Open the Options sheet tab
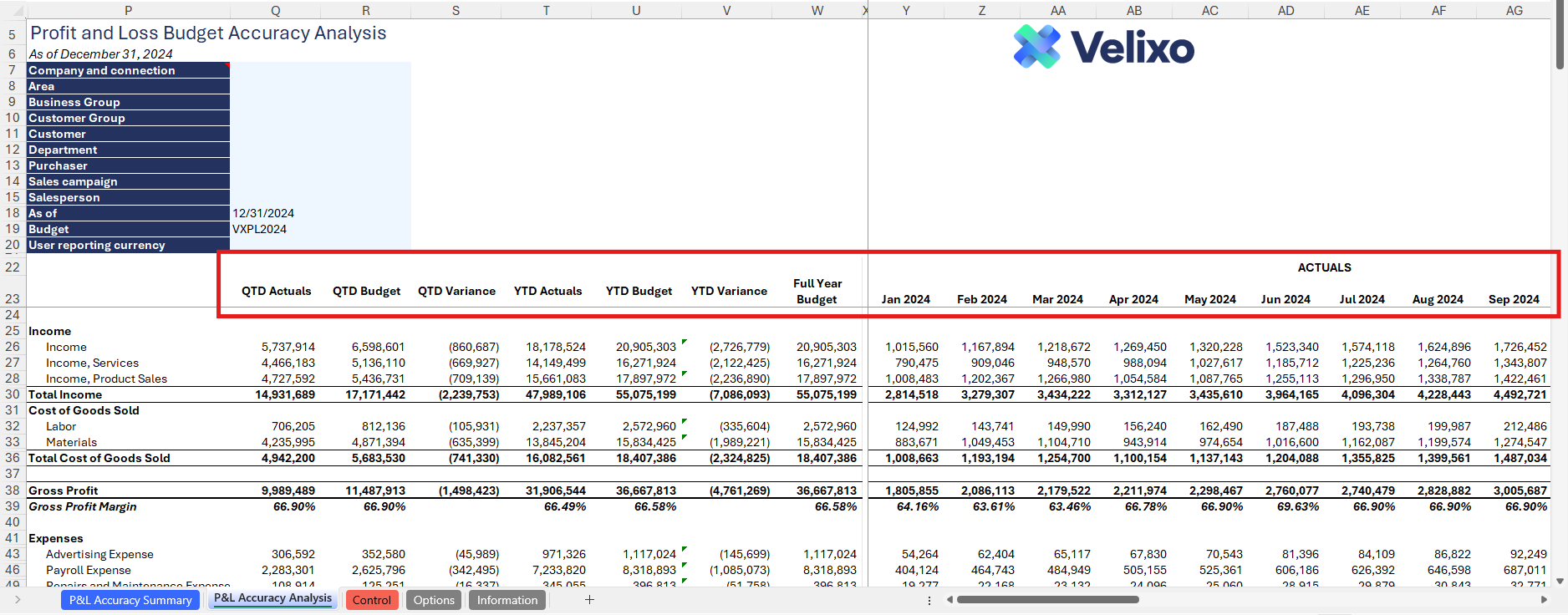Viewport: 1568px width, 615px height. pyautogui.click(x=434, y=600)
